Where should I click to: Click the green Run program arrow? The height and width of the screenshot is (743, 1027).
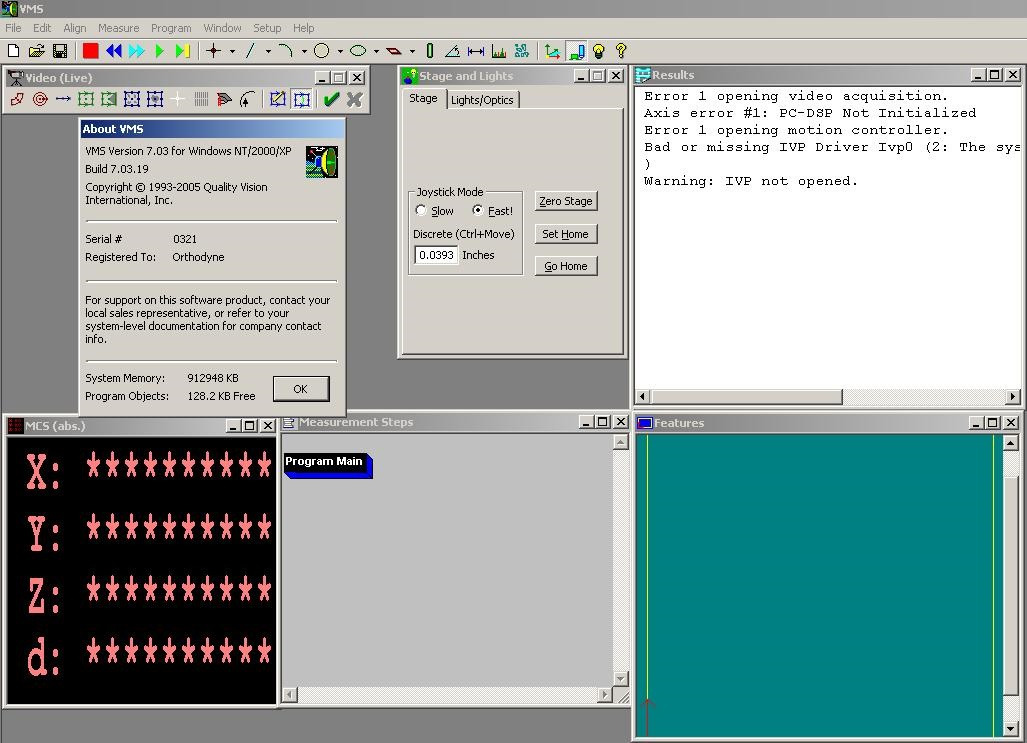160,51
